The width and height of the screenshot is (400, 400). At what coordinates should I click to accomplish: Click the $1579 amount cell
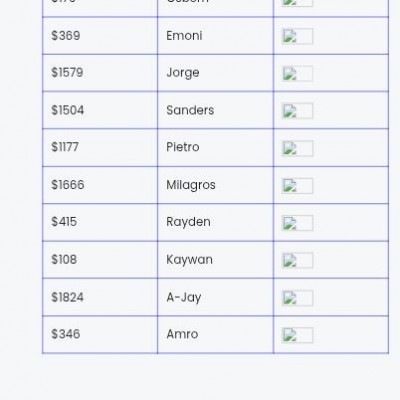(100, 73)
